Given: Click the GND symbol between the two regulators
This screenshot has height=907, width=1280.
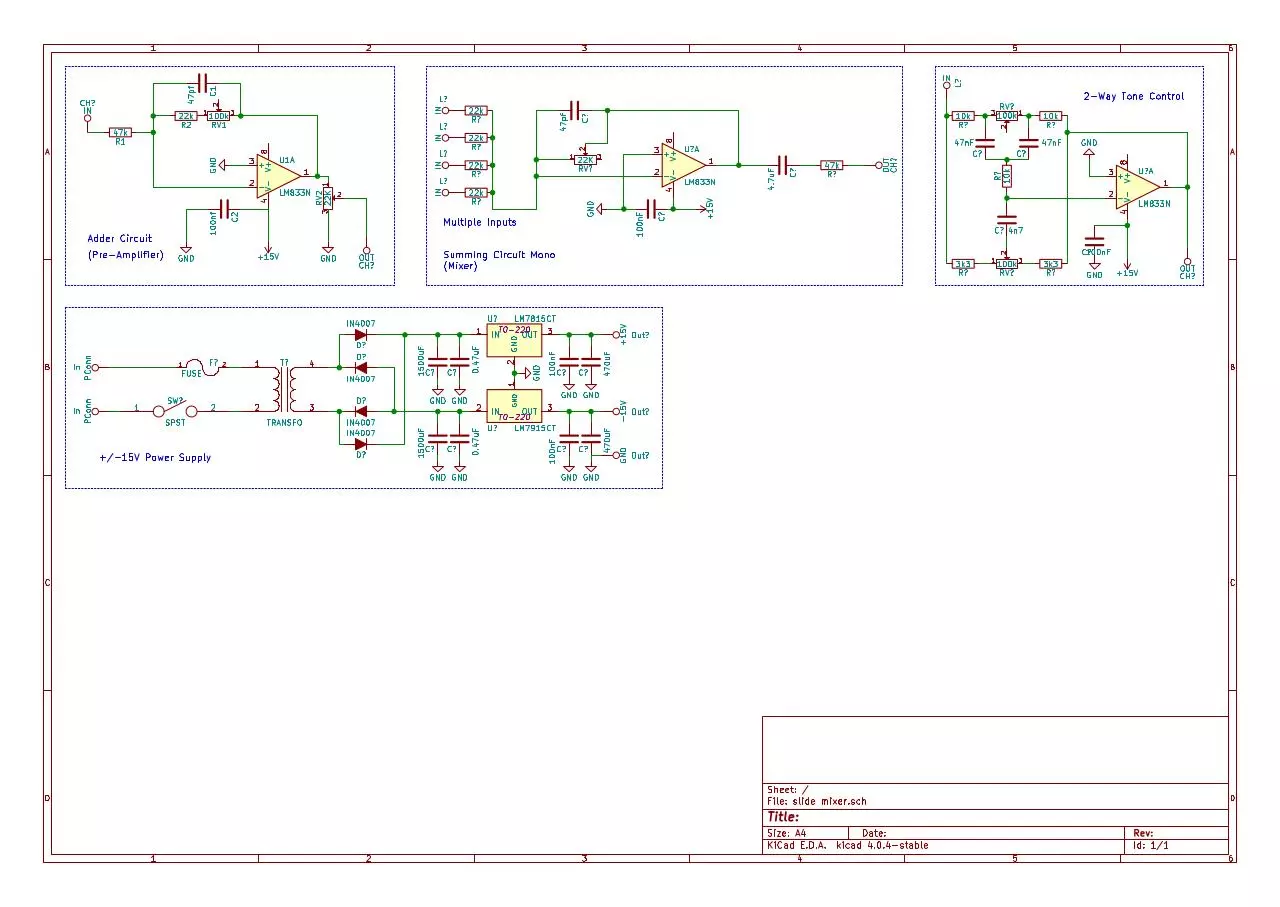Looking at the screenshot, I should click(527, 373).
